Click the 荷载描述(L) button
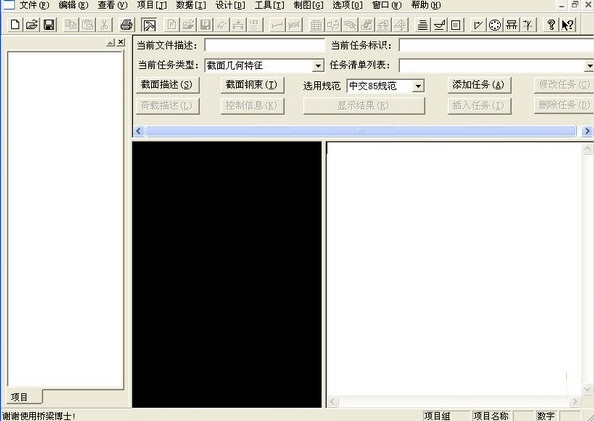This screenshot has width=594, height=421. pyautogui.click(x=167, y=106)
